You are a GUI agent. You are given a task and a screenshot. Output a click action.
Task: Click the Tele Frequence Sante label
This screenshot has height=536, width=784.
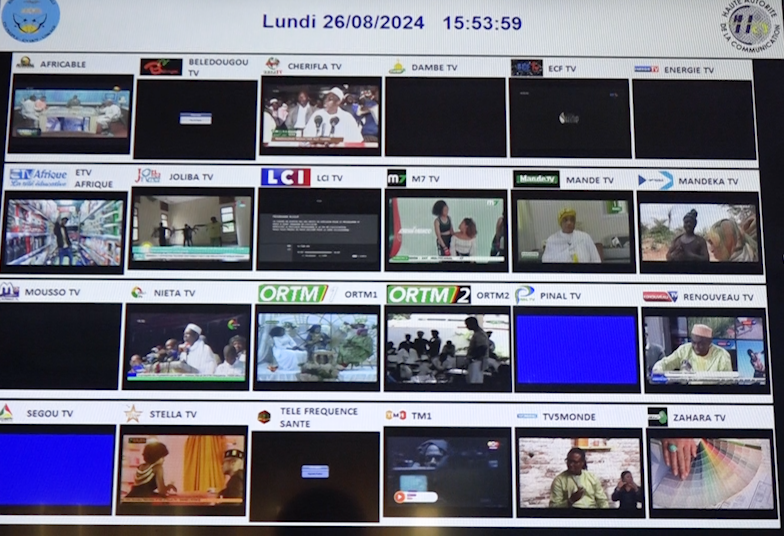pyautogui.click(x=319, y=417)
